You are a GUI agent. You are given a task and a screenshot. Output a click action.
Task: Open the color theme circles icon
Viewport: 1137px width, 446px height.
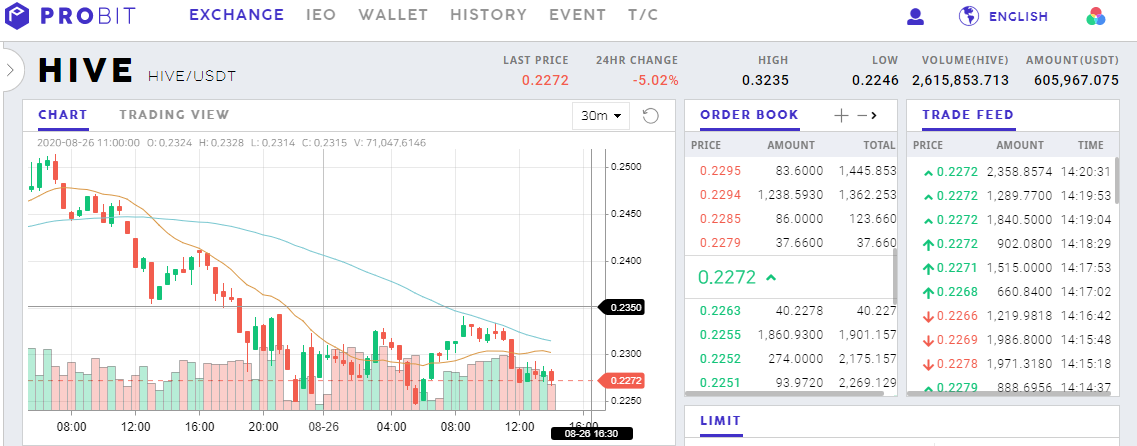pyautogui.click(x=1096, y=17)
